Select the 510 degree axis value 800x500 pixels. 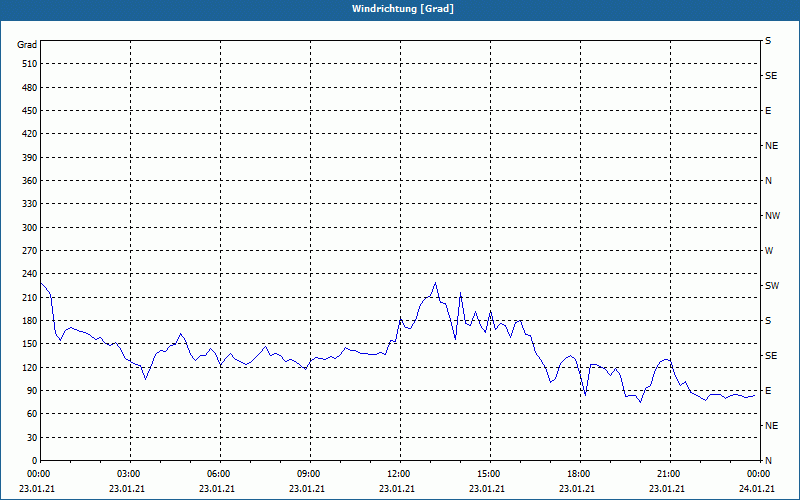point(30,64)
